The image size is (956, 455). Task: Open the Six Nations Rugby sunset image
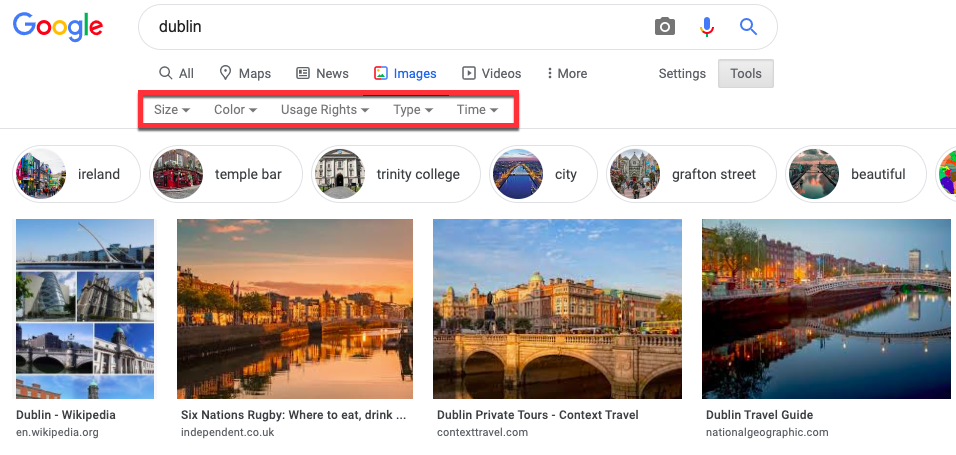click(295, 309)
